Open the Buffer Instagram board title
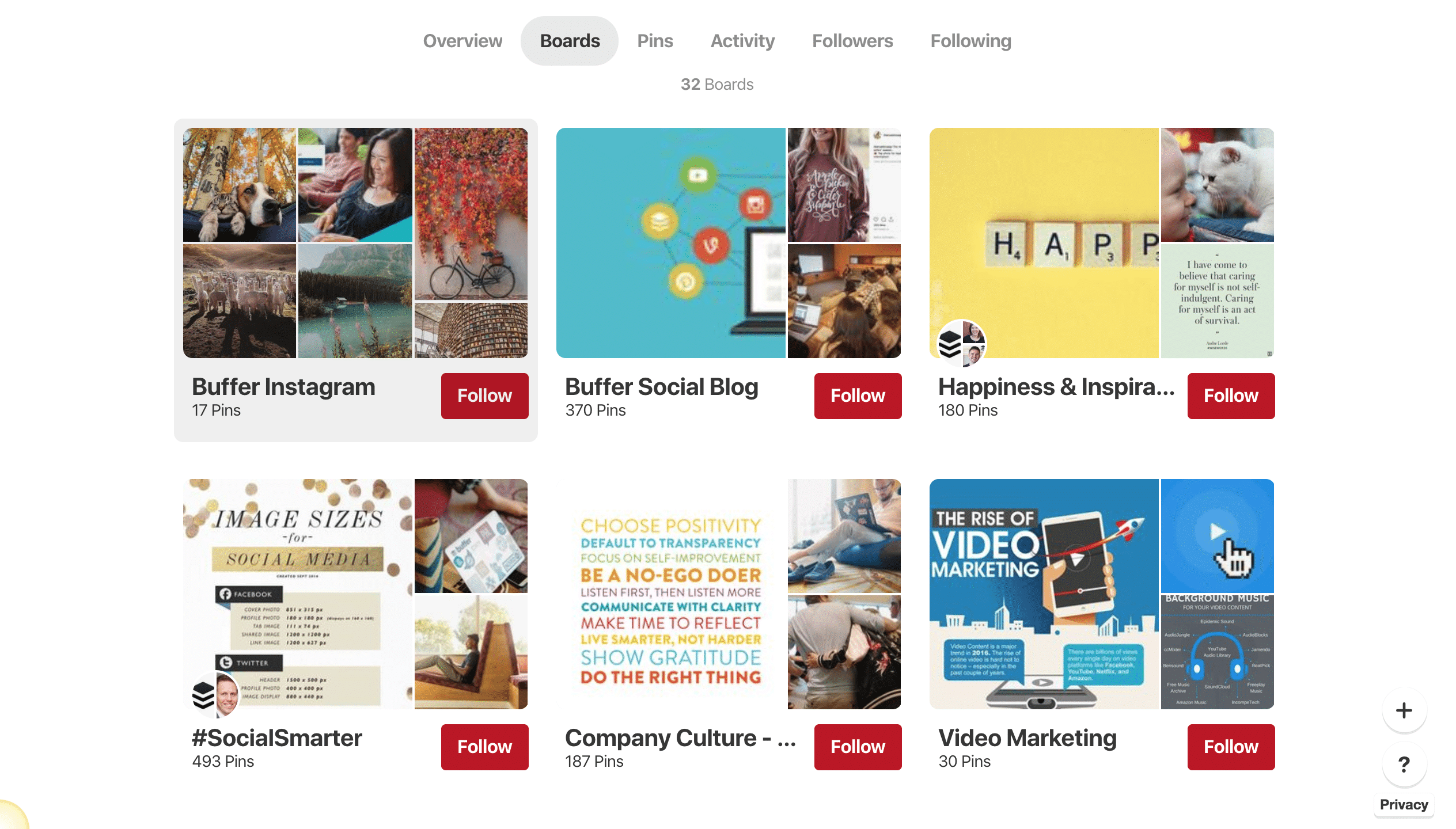 (x=283, y=386)
